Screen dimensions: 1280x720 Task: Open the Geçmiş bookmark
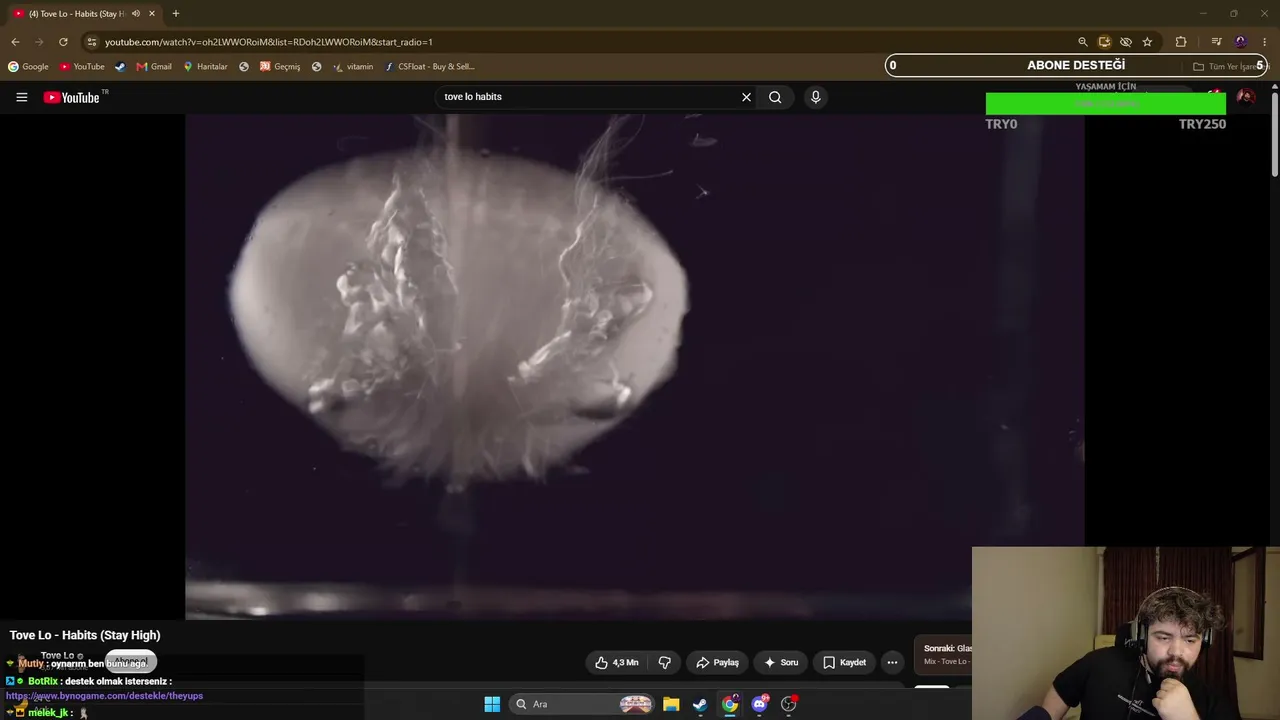(280, 67)
